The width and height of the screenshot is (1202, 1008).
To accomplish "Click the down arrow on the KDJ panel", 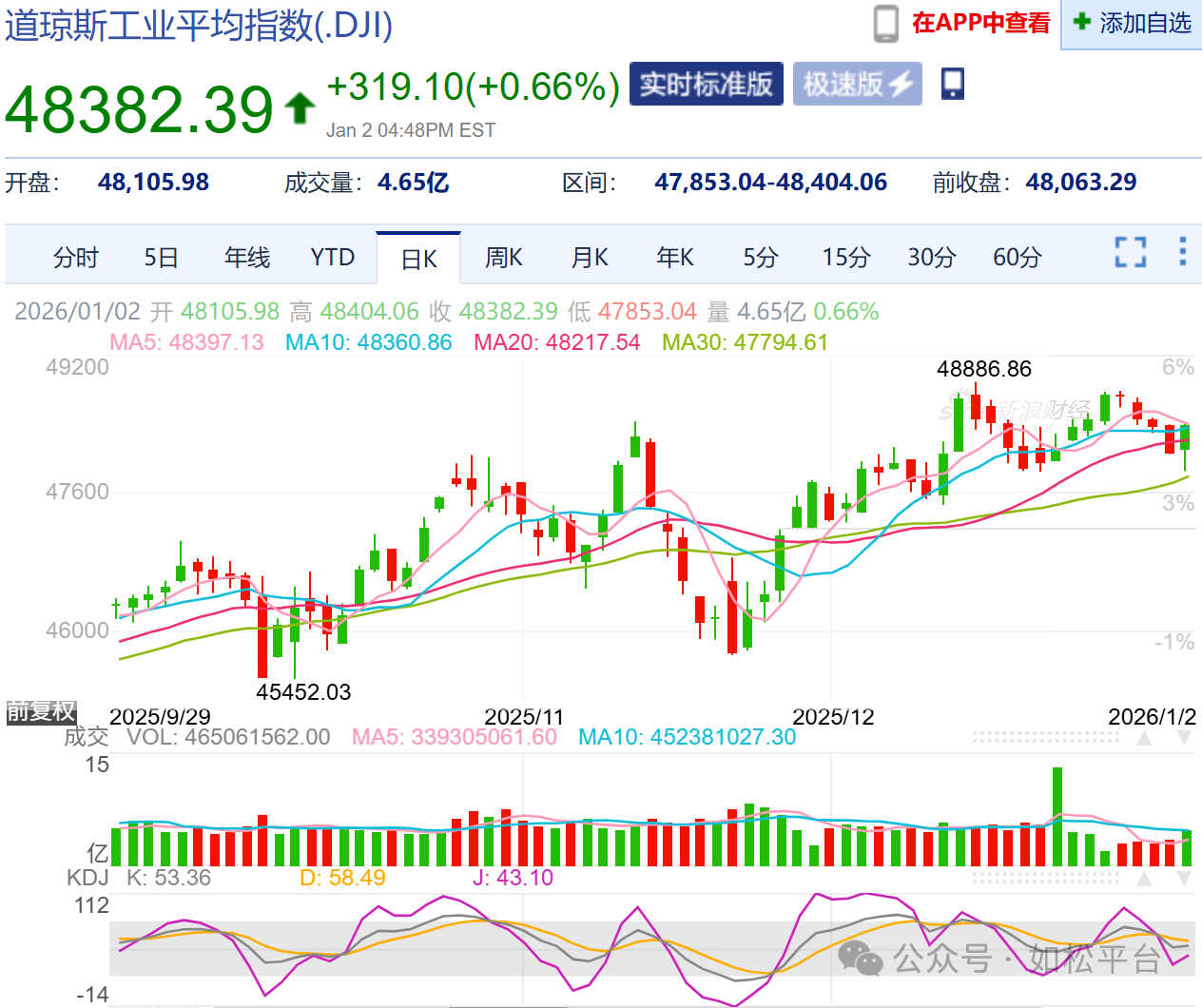I will (1184, 880).
